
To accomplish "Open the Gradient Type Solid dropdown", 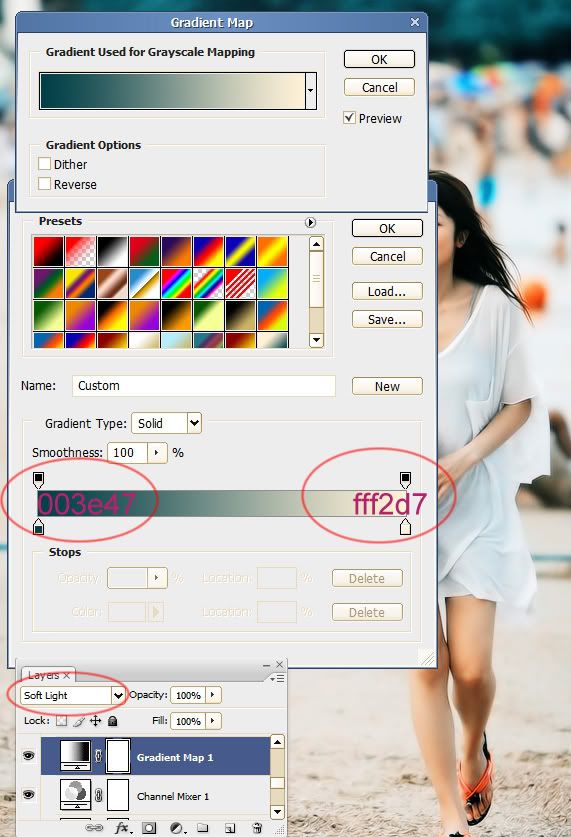I will 166,423.
